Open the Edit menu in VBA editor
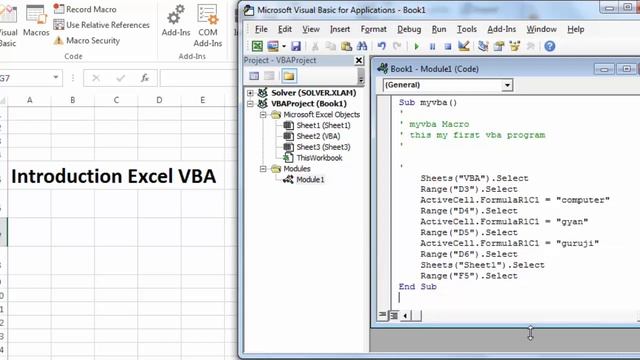The height and width of the screenshot is (360, 640). tap(285, 29)
